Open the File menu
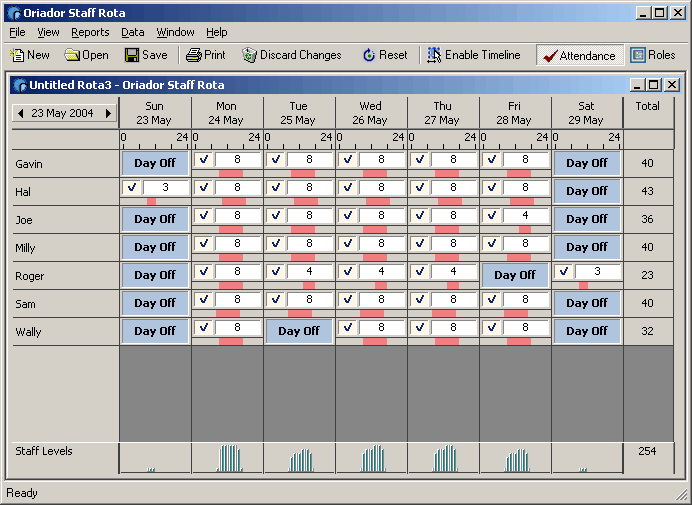Screen dimensions: 692x505 17,32
